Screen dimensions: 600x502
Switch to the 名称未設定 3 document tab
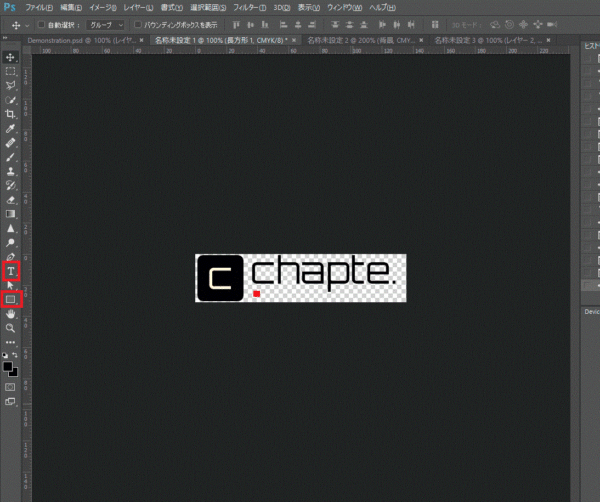[x=488, y=40]
